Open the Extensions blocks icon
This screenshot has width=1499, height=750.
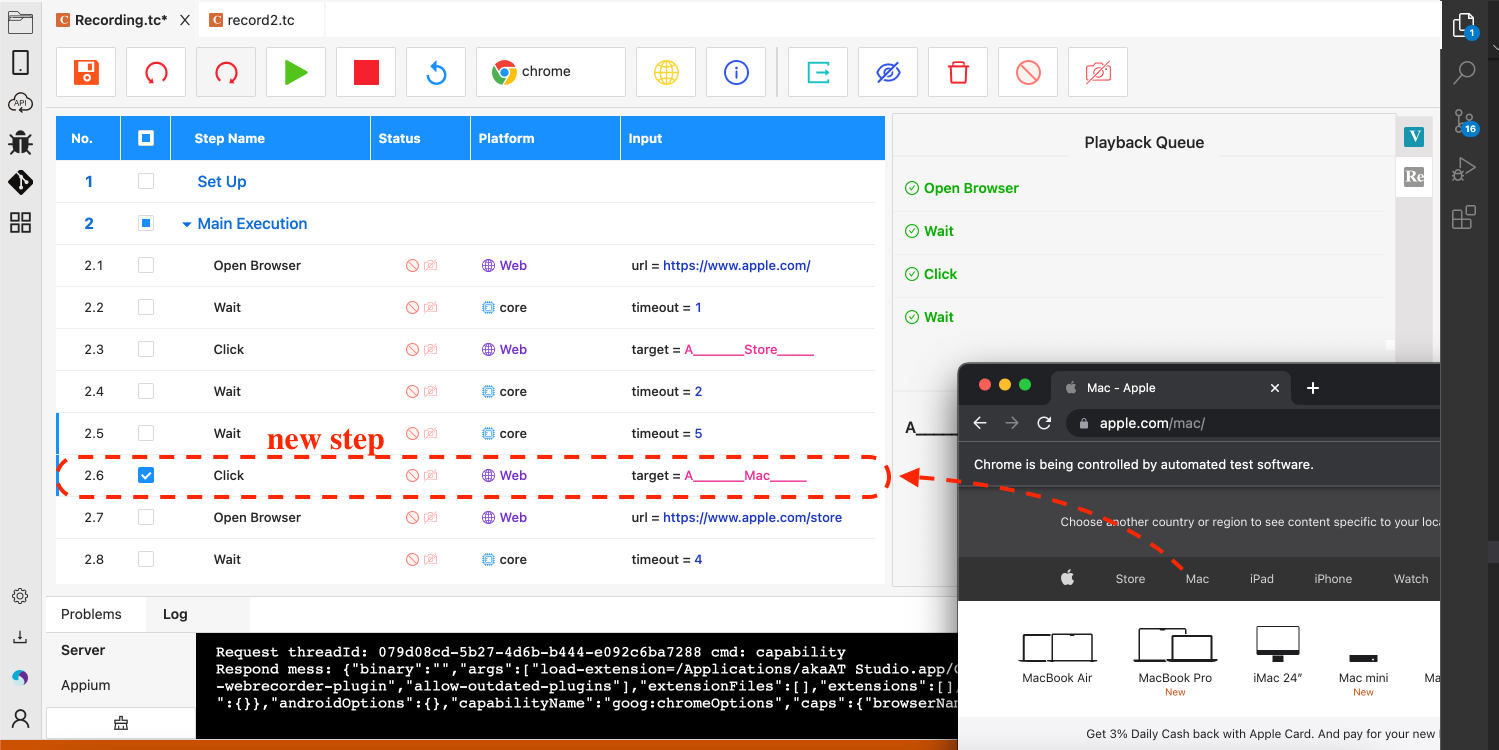(1464, 217)
